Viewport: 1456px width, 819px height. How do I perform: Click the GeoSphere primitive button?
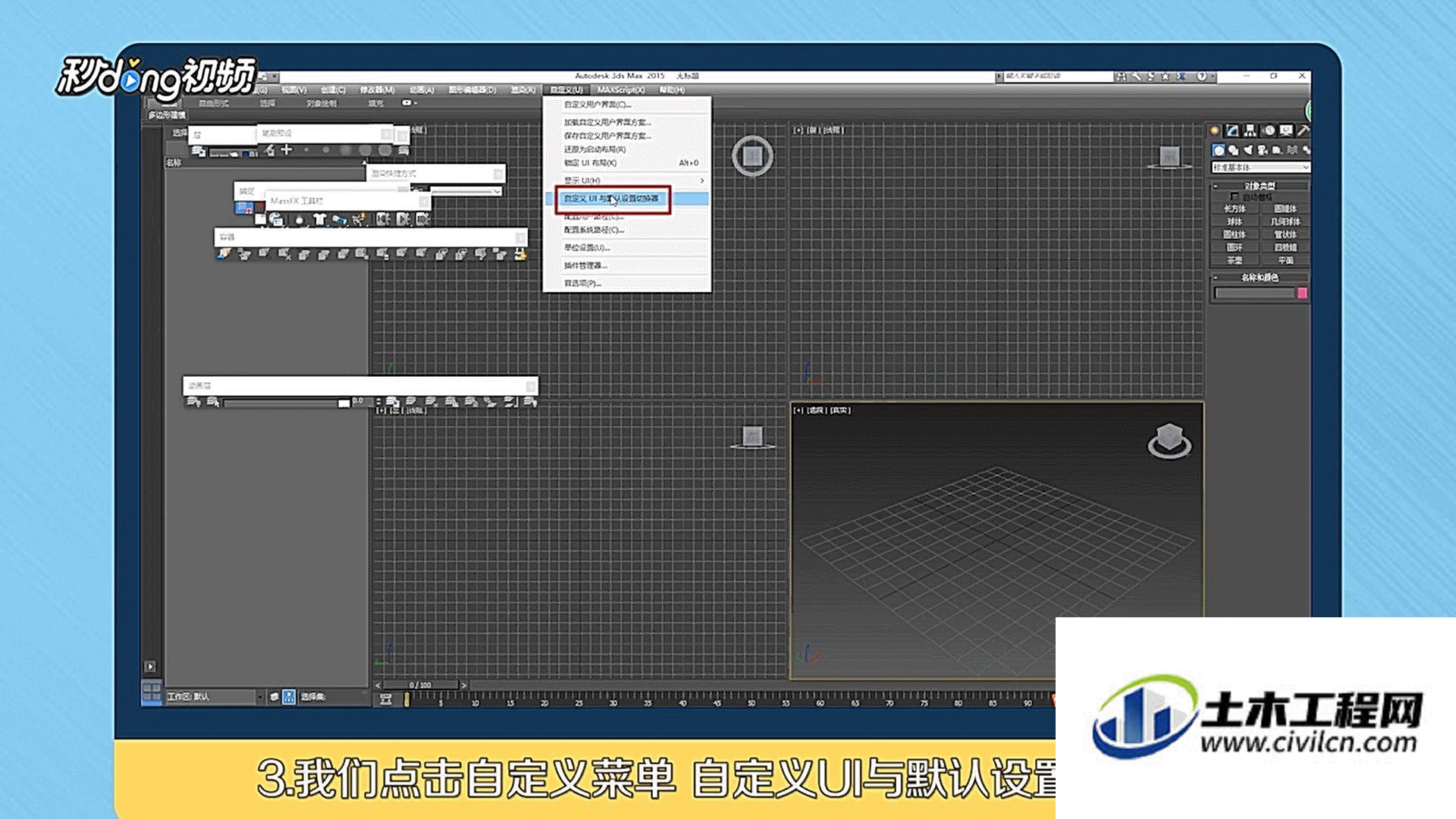[x=1285, y=221]
